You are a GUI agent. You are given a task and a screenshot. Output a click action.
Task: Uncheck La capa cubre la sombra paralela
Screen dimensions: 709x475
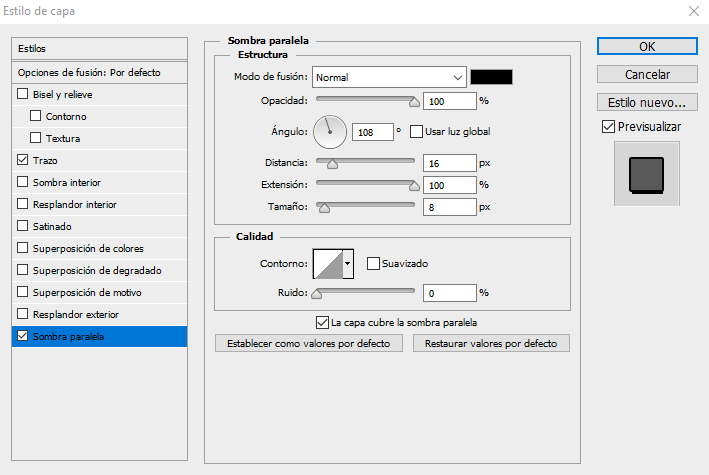pos(322,323)
